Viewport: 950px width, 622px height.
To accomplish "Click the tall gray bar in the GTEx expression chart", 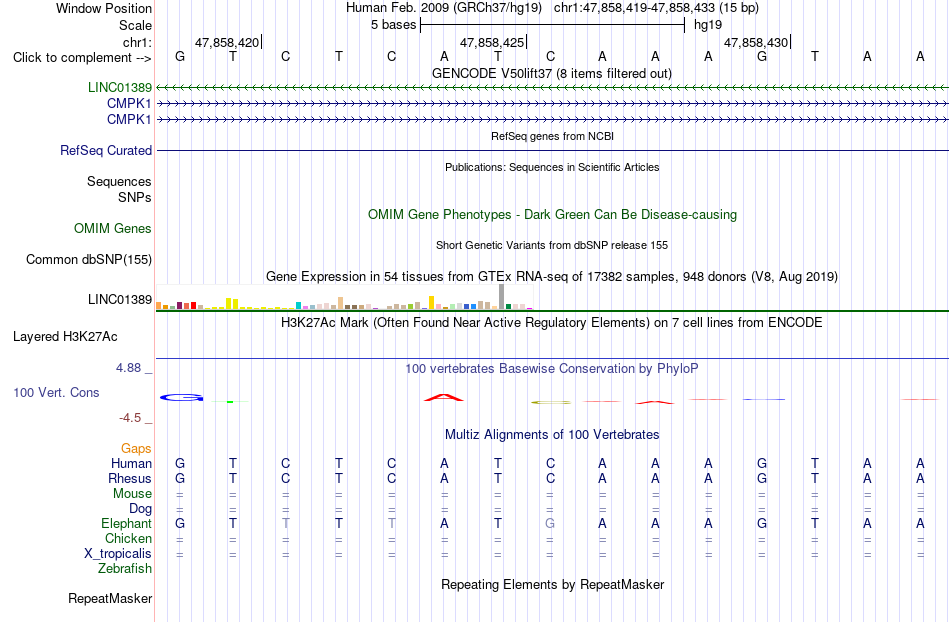I will click(x=502, y=297).
